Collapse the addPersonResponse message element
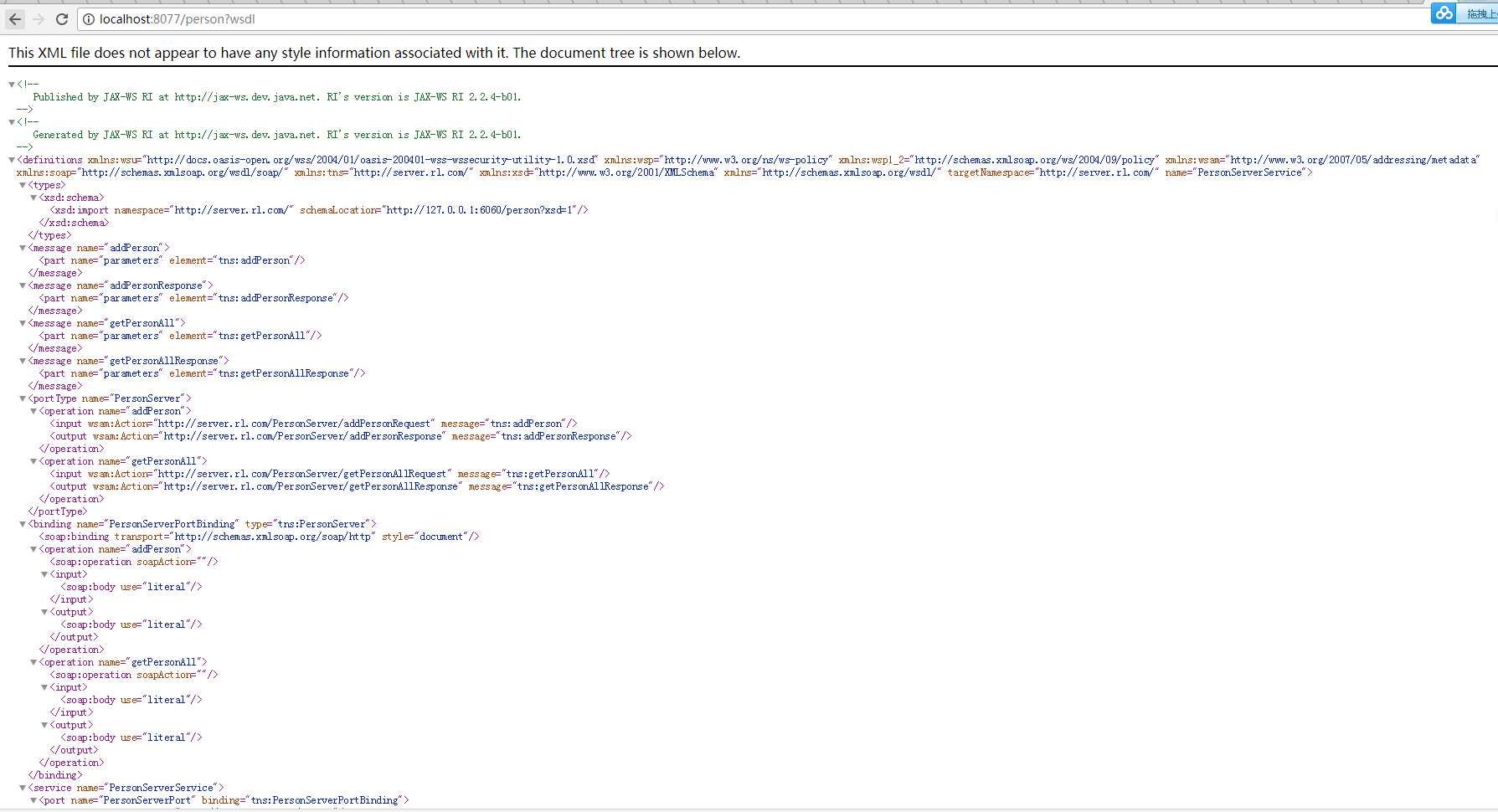The width and height of the screenshot is (1498, 812). click(23, 285)
